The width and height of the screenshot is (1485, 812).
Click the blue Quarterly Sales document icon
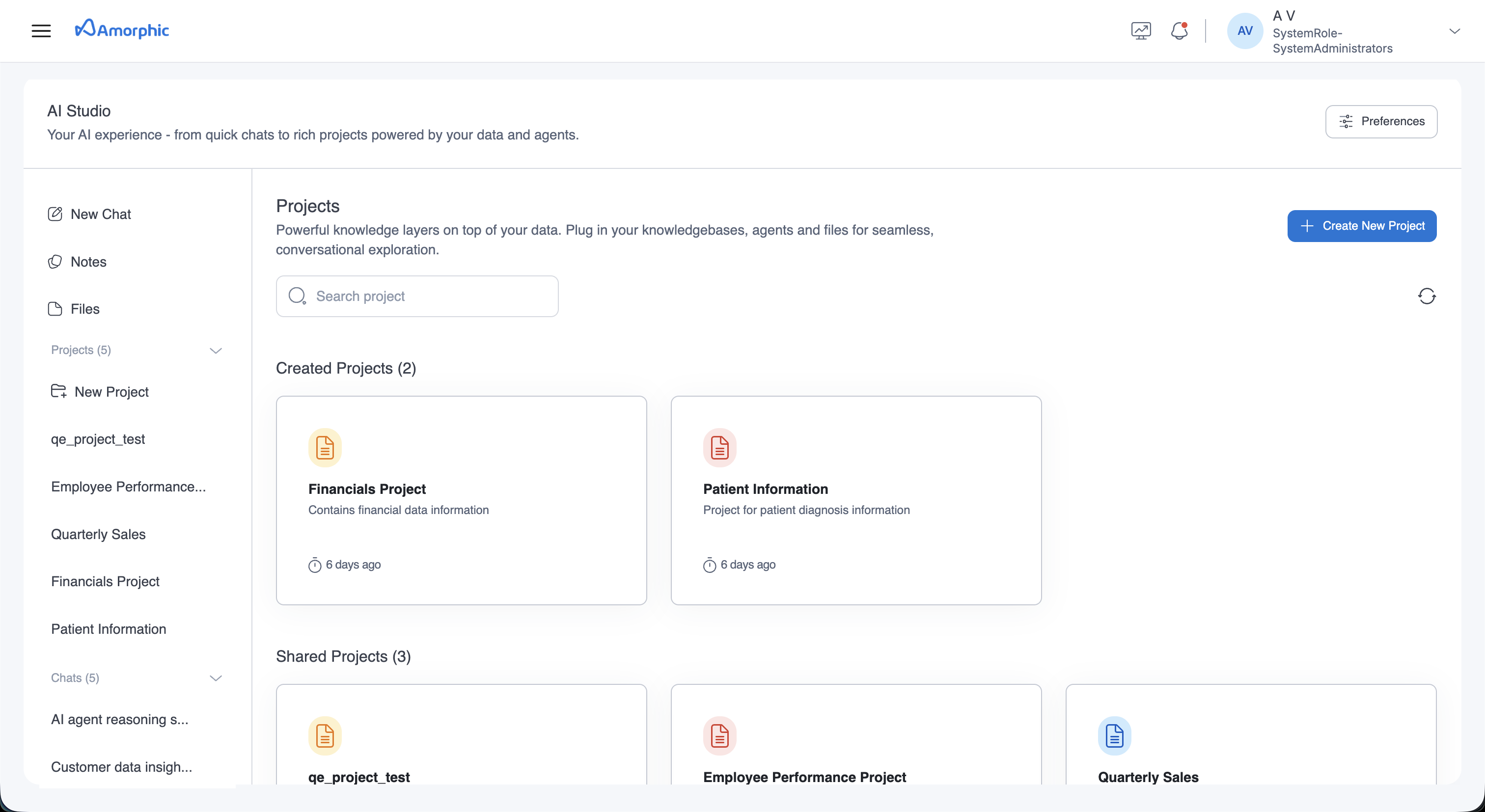point(1114,735)
